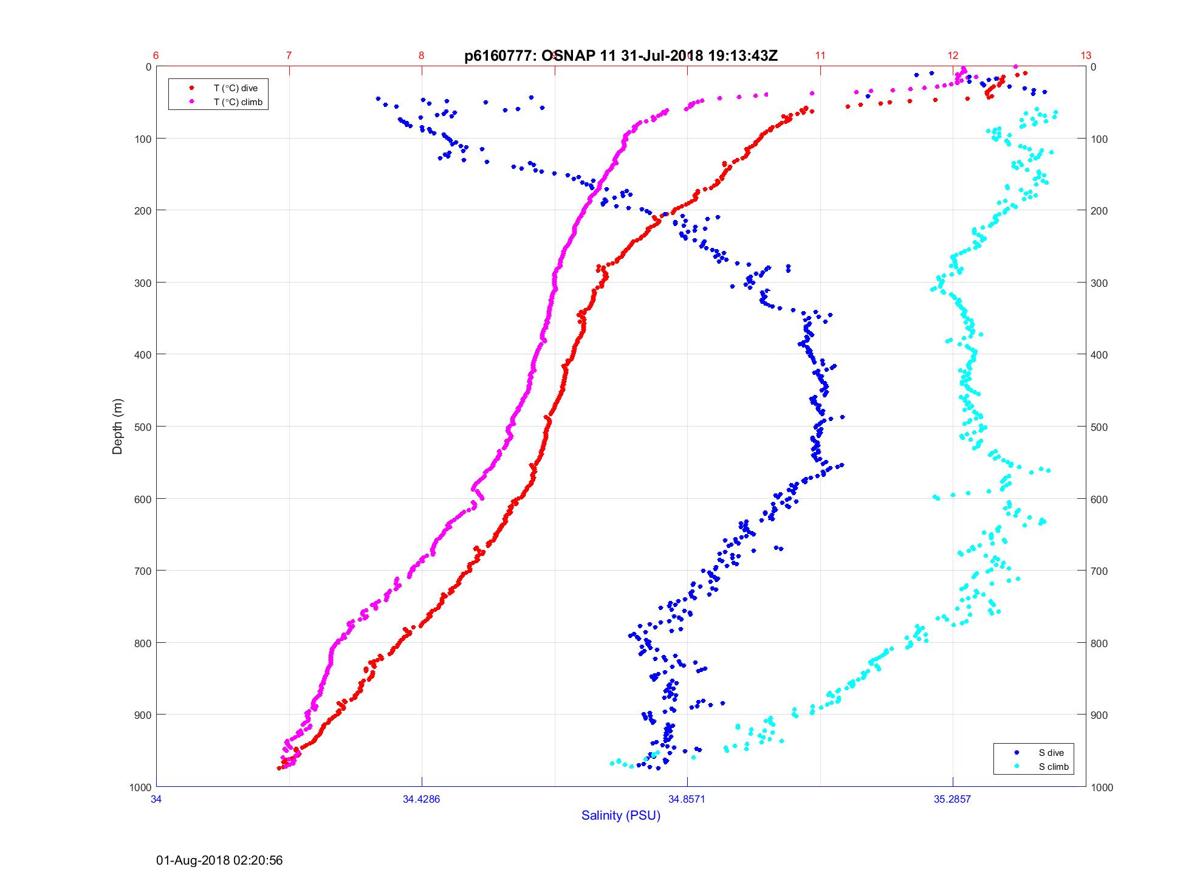Viewport: 1200px width, 885px height.
Task: Click red temperature tick label "13"
Action: pos(1086,56)
